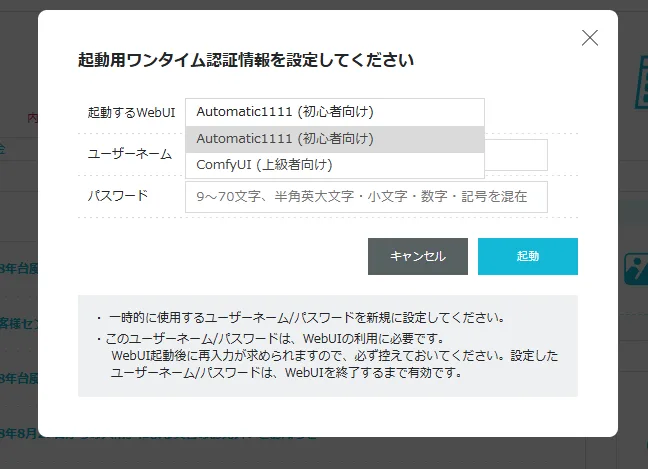Open the 起動するWebUI dropdown field
Image resolution: width=648 pixels, height=469 pixels.
coord(335,112)
